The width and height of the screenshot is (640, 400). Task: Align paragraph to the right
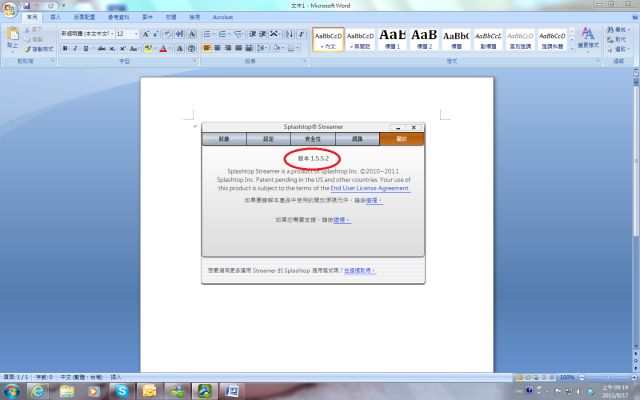point(228,48)
